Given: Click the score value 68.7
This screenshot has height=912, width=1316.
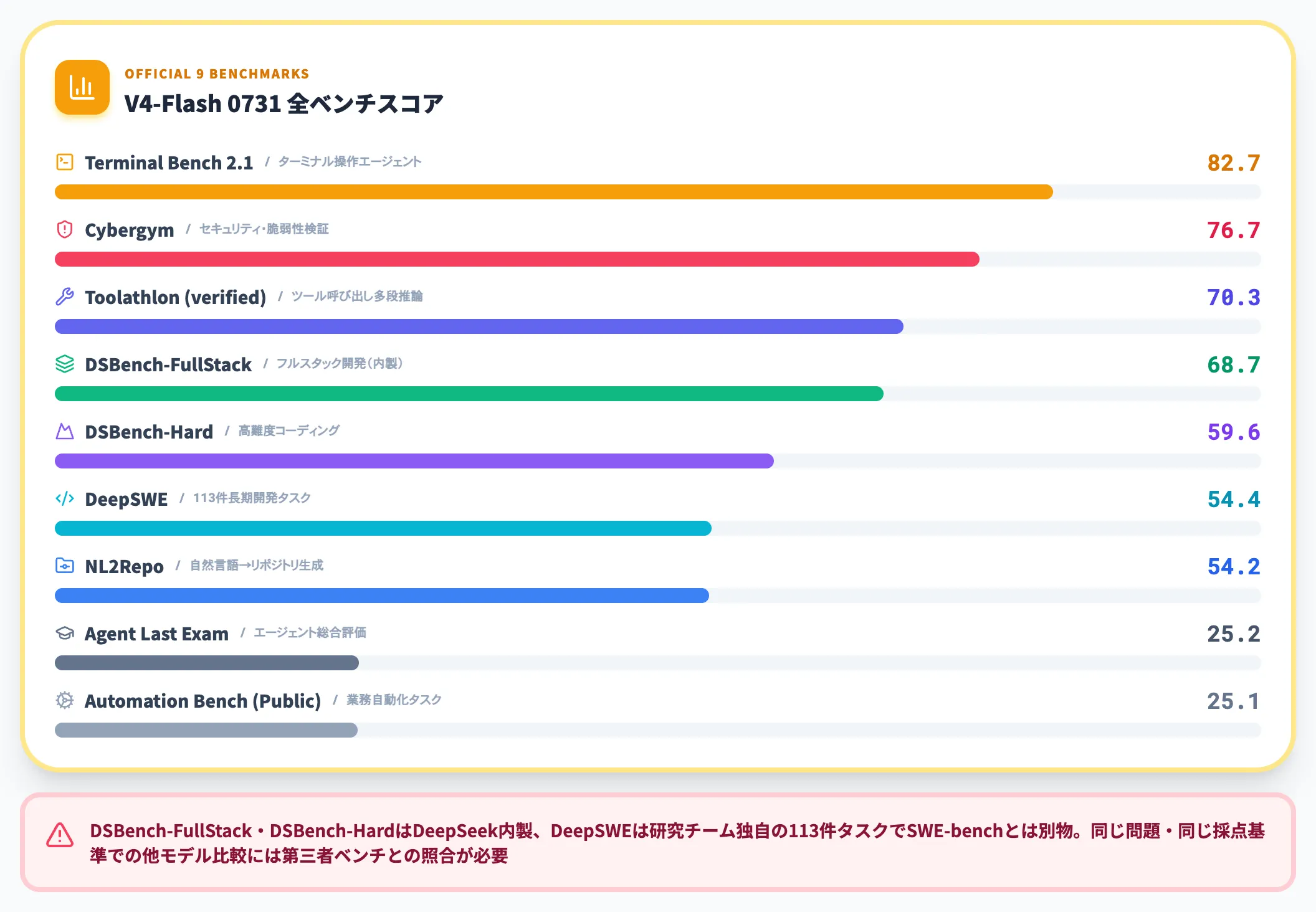Looking at the screenshot, I should coord(1234,364).
